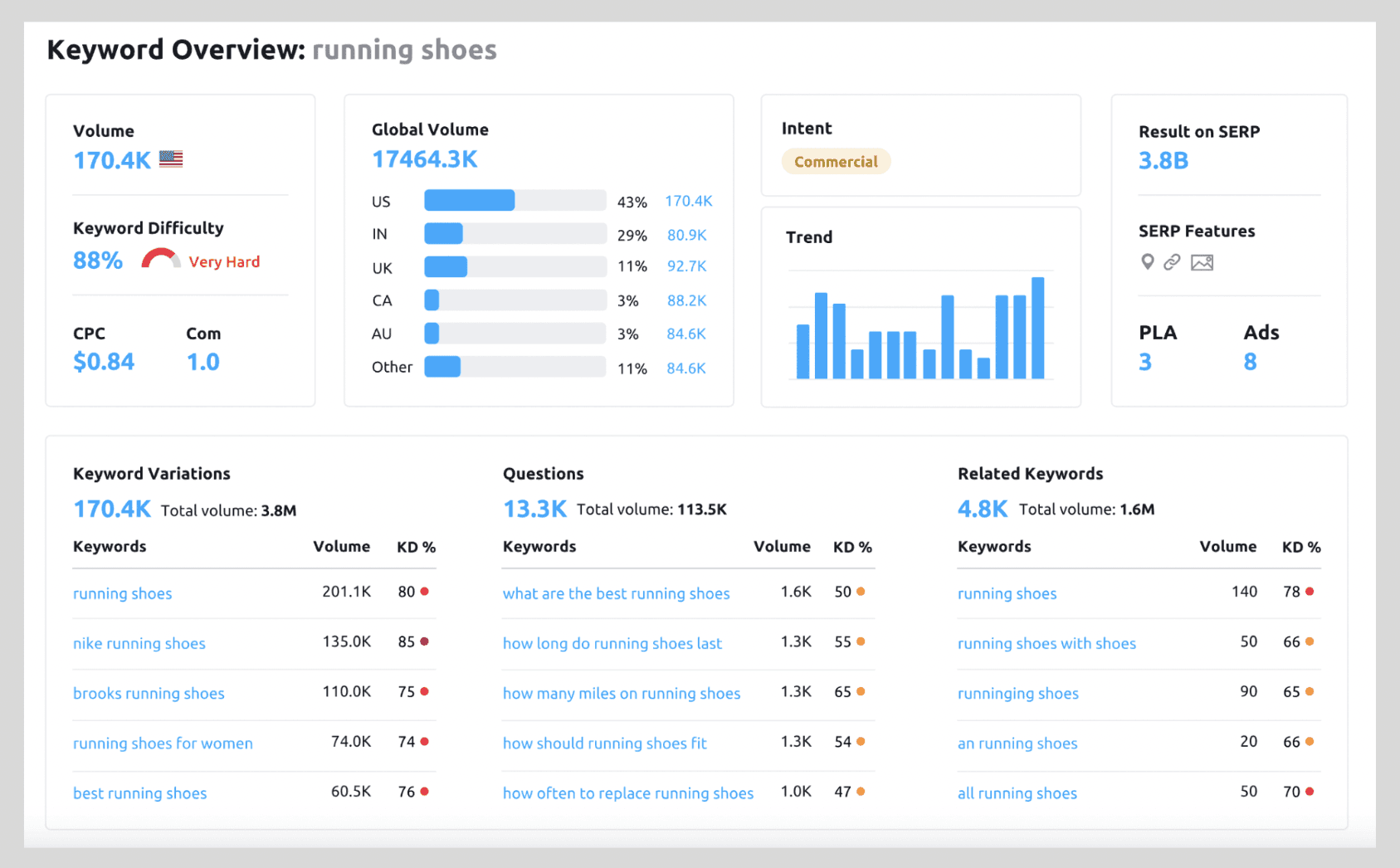Click the location pin SERP feature icon
Screen dimensions: 1400x868
pyautogui.click(x=1147, y=262)
